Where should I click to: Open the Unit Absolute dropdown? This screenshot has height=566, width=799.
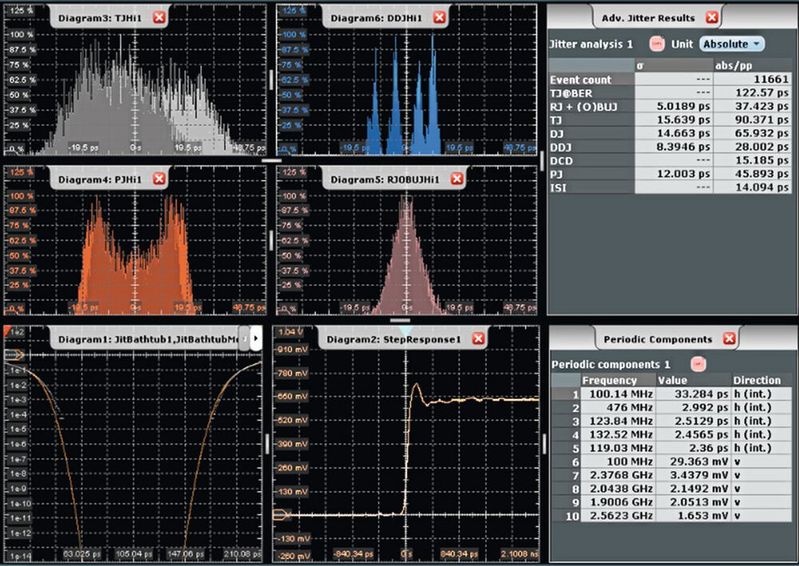tap(732, 44)
